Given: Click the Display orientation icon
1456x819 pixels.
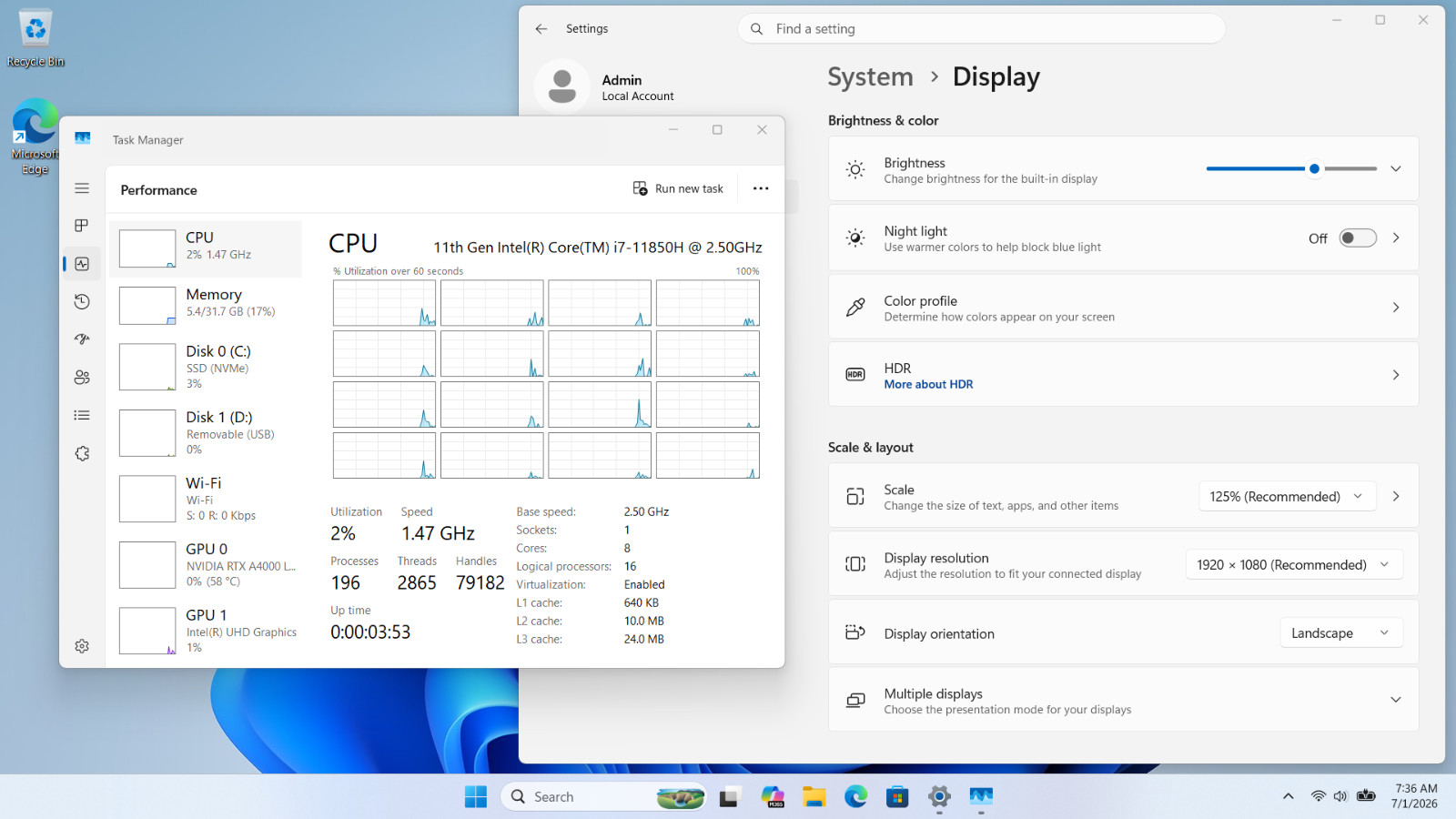Looking at the screenshot, I should pos(855,632).
